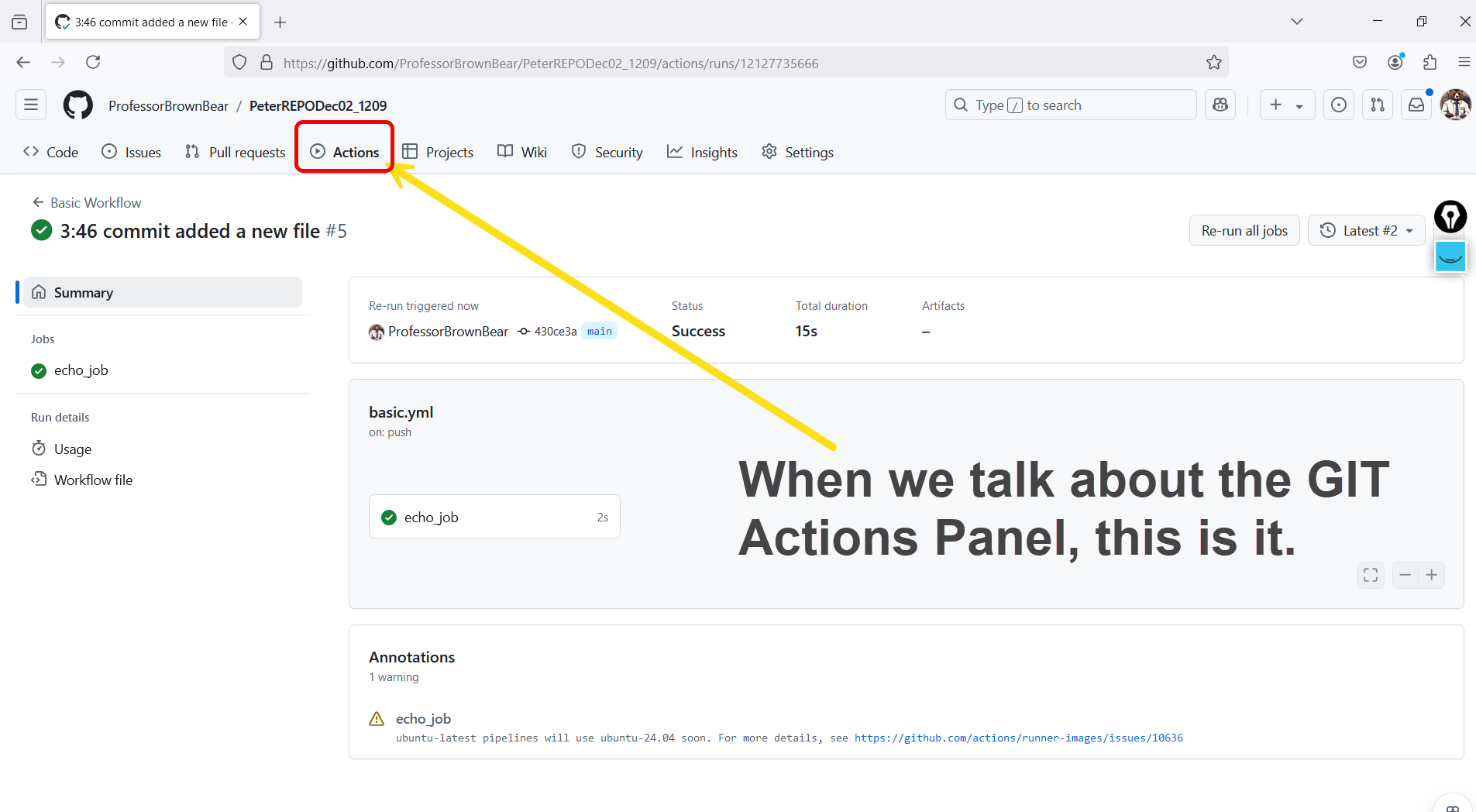Click the blue smile extension overlay icon
The image size is (1476, 812).
[x=1450, y=256]
